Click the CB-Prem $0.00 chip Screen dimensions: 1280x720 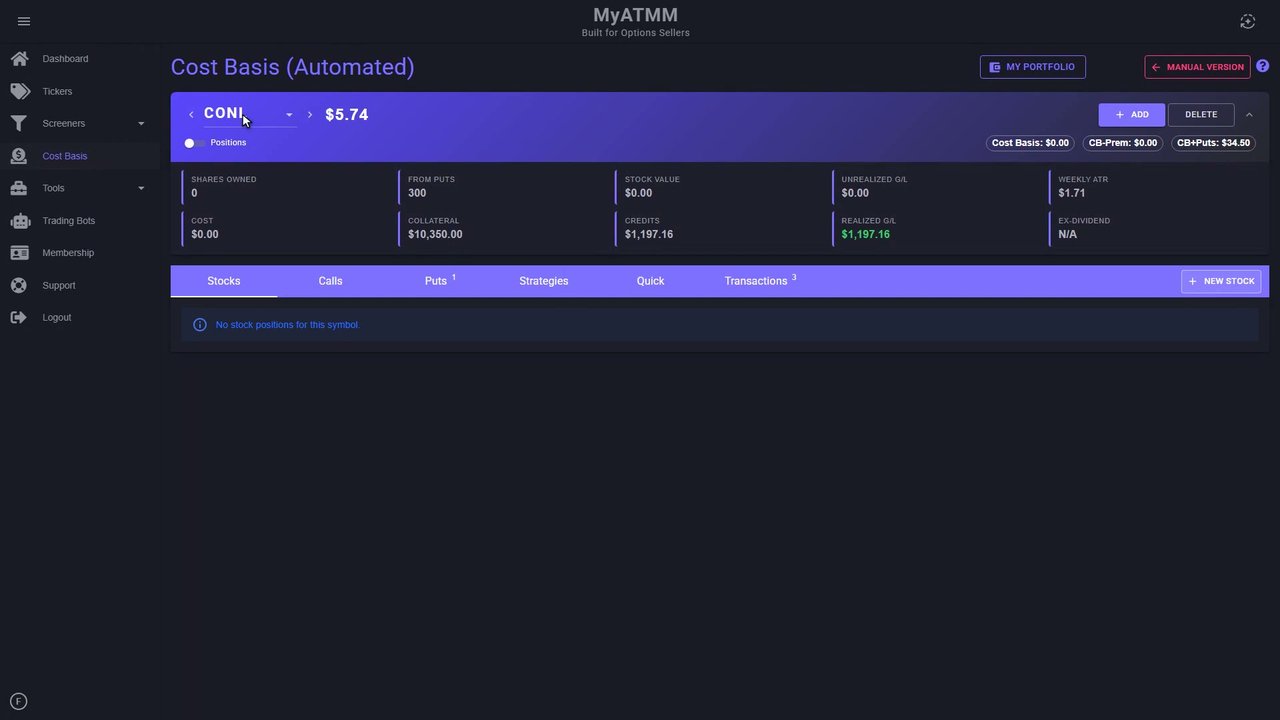click(x=1123, y=143)
